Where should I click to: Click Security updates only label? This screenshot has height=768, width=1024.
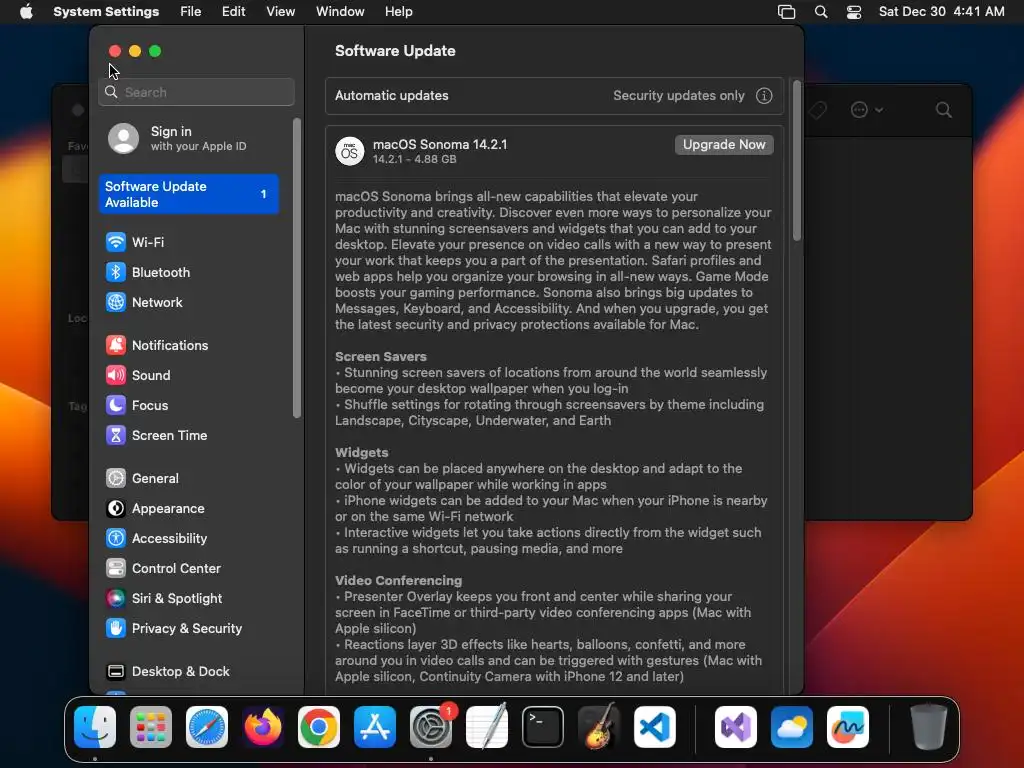679,95
